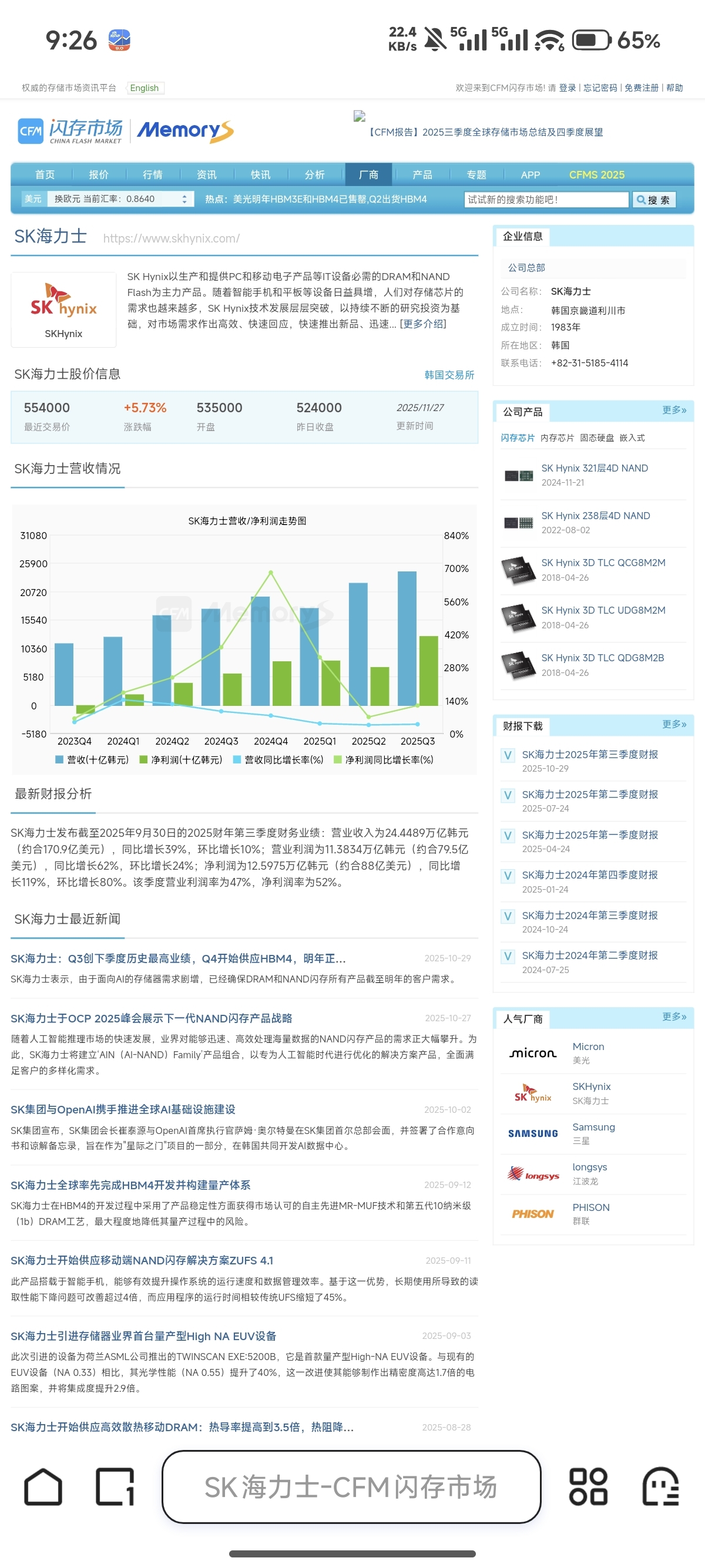The height and width of the screenshot is (1568, 705).
Task: Click the 2025Q3 green net profit bar
Action: coord(429,671)
